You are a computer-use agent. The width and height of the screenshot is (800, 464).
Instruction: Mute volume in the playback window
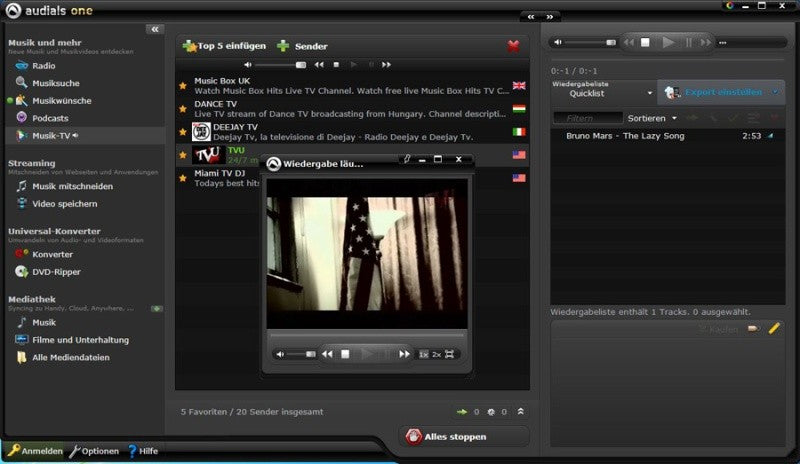click(280, 354)
